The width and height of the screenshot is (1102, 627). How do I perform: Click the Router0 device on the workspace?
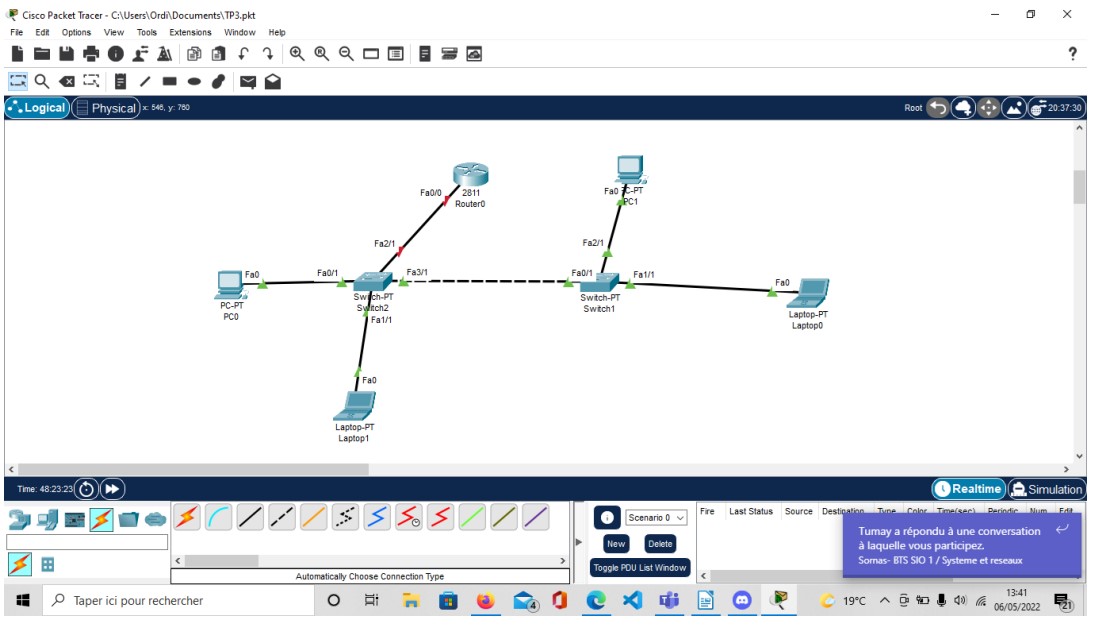click(x=471, y=174)
